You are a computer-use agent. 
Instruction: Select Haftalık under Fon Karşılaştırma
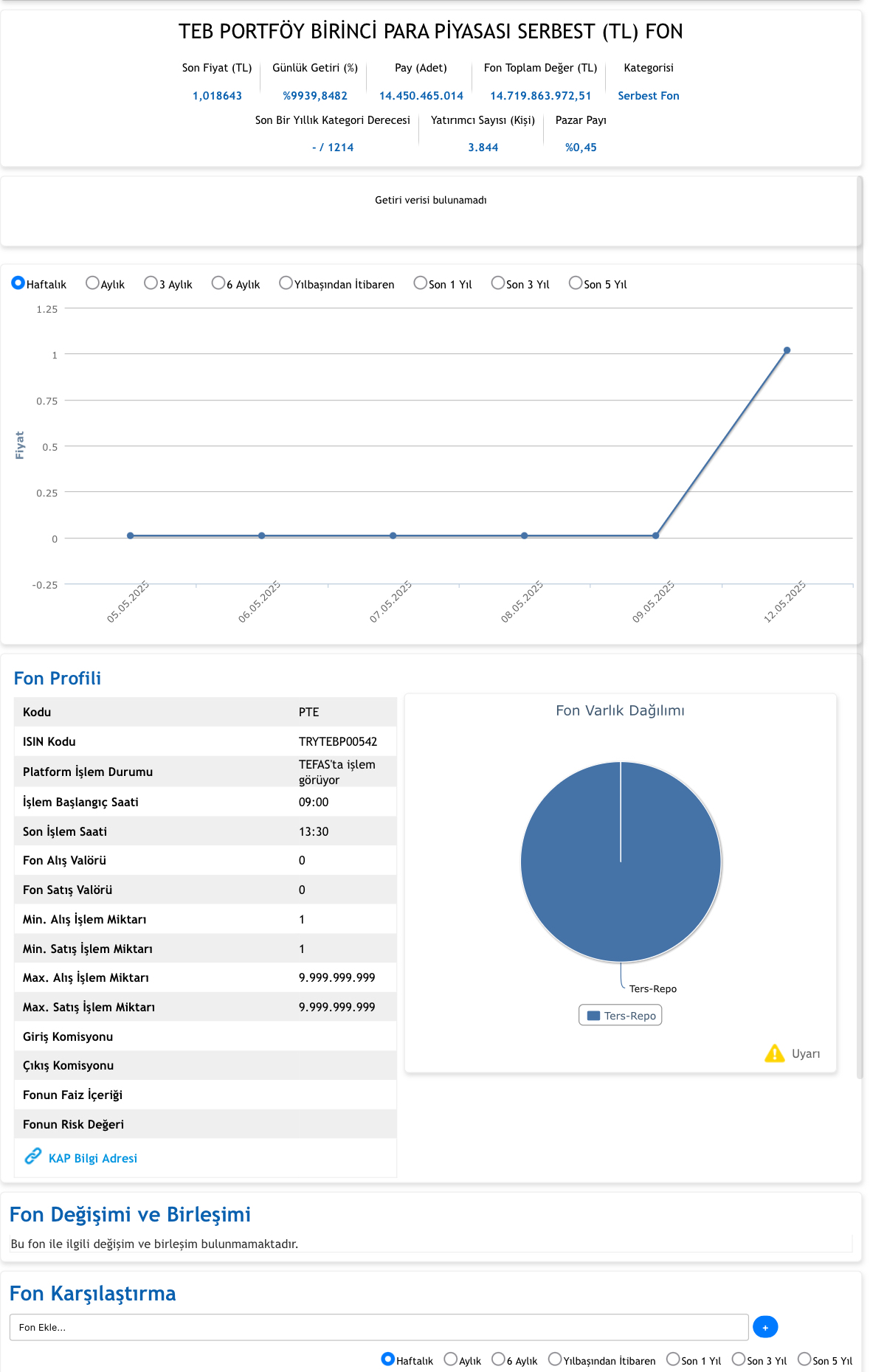(388, 1359)
